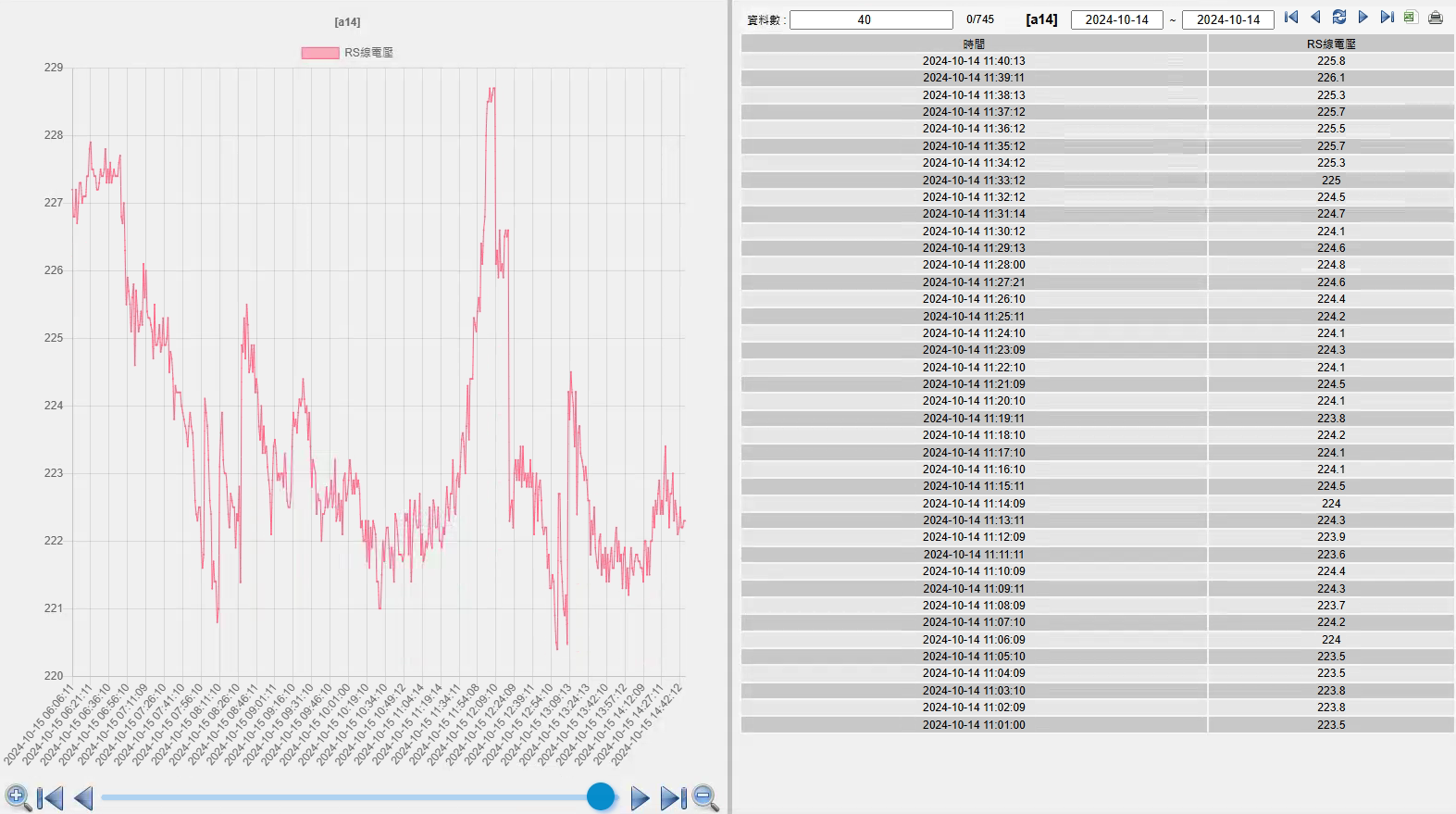Go to next page of table records
1456x814 pixels.
tap(1363, 18)
